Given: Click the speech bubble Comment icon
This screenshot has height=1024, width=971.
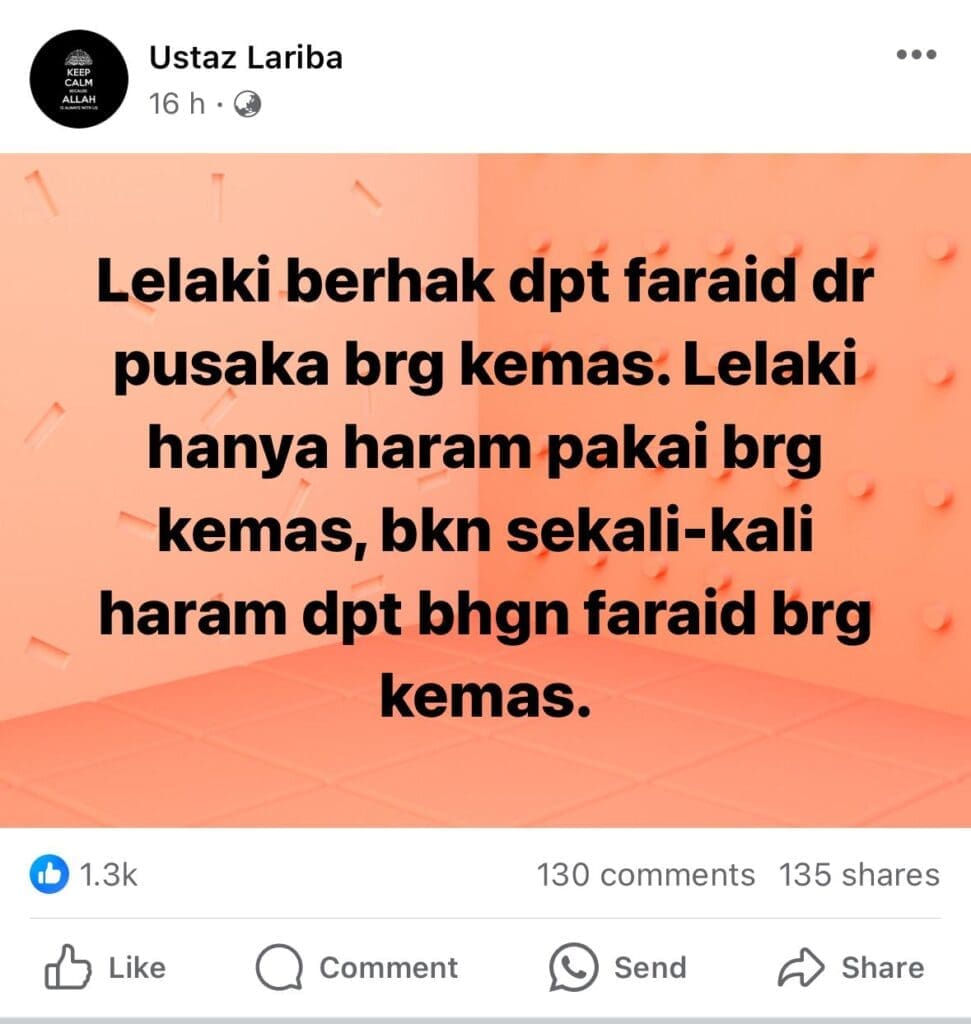Looking at the screenshot, I should point(279,967).
